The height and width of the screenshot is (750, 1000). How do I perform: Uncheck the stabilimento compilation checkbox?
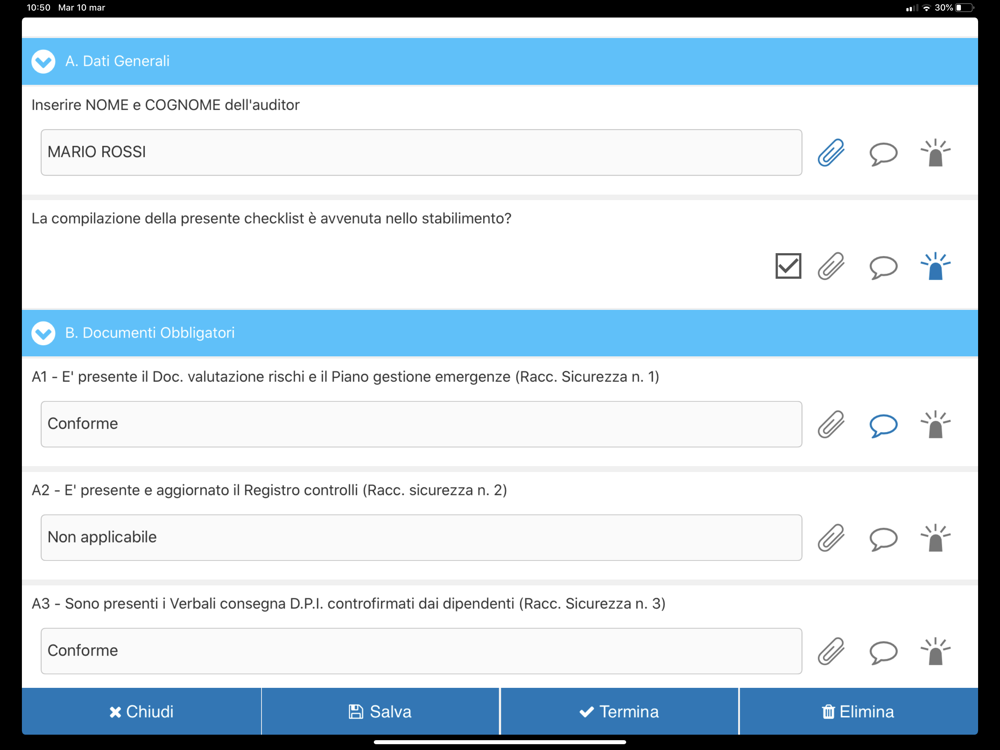click(x=788, y=266)
